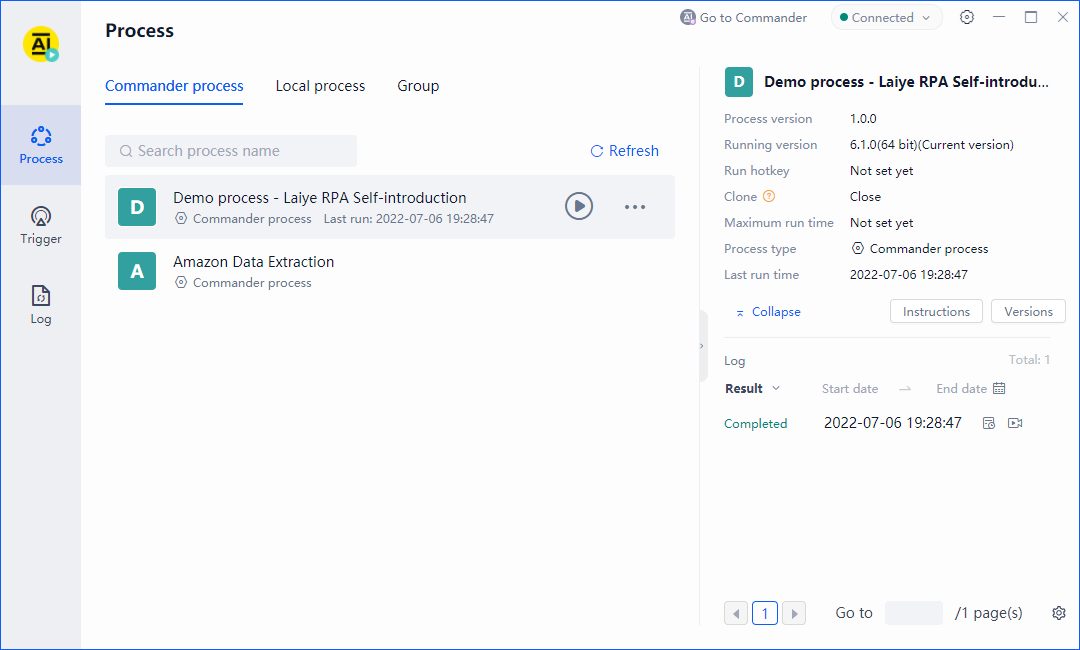This screenshot has width=1080, height=650.
Task: Open more options for Demo process
Action: 635,207
